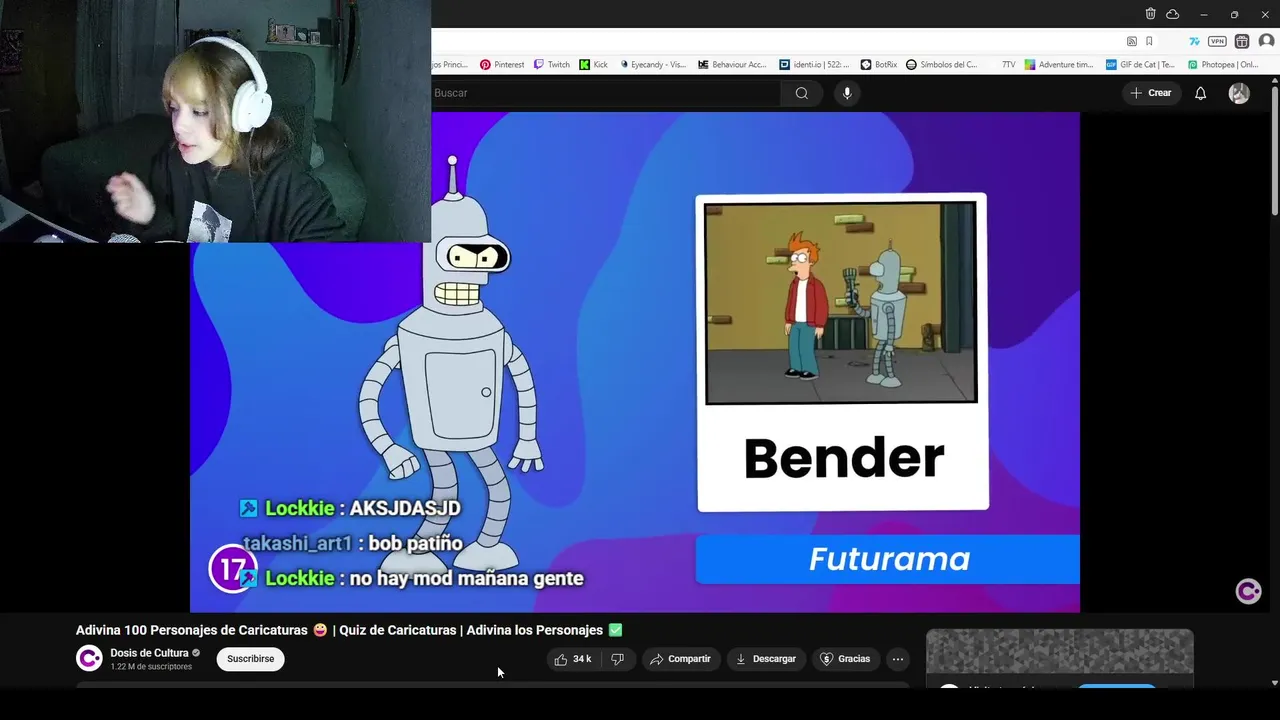The width and height of the screenshot is (1280, 720).
Task: Open the Crear menu
Action: click(x=1150, y=93)
